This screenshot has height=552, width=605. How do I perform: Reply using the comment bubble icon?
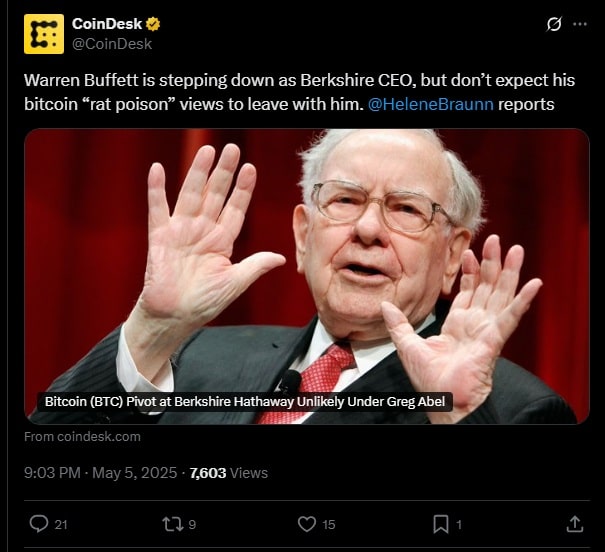pos(39,524)
